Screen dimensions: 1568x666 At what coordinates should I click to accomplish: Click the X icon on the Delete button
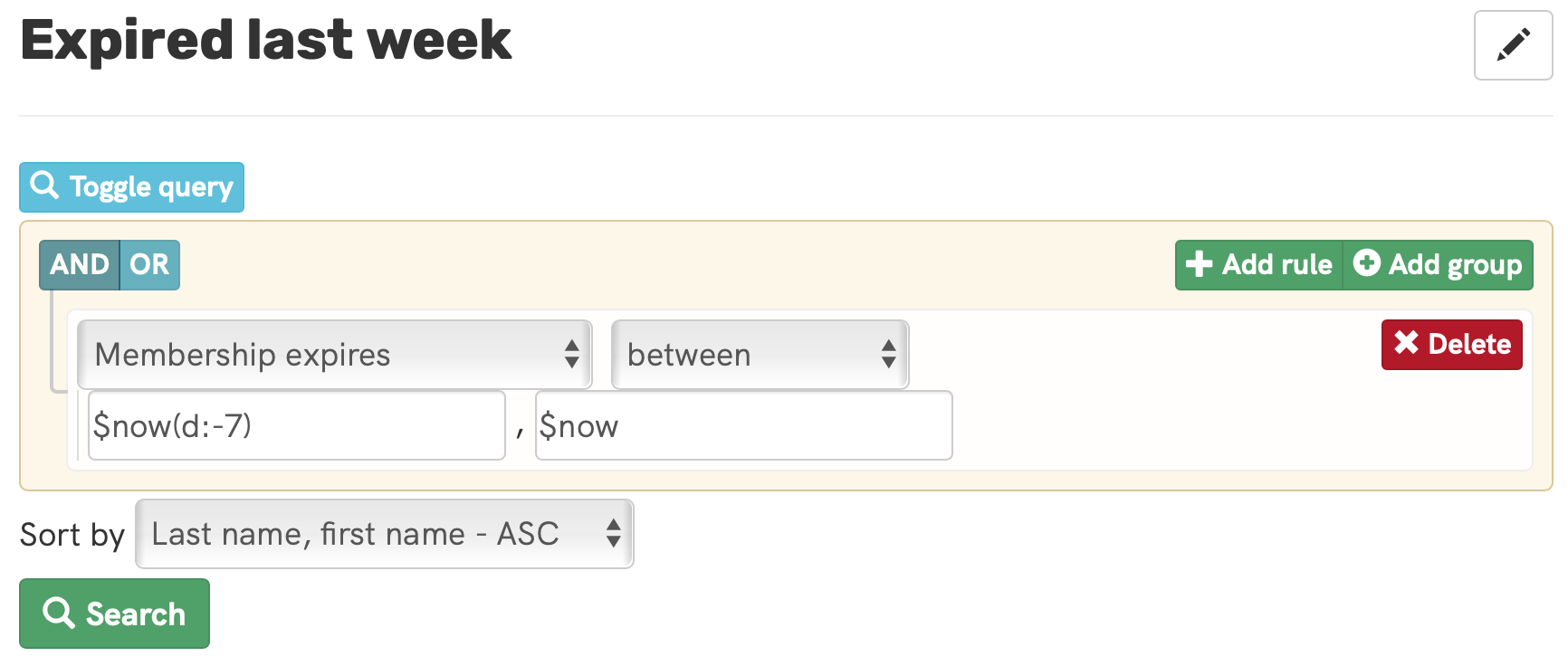point(1406,343)
